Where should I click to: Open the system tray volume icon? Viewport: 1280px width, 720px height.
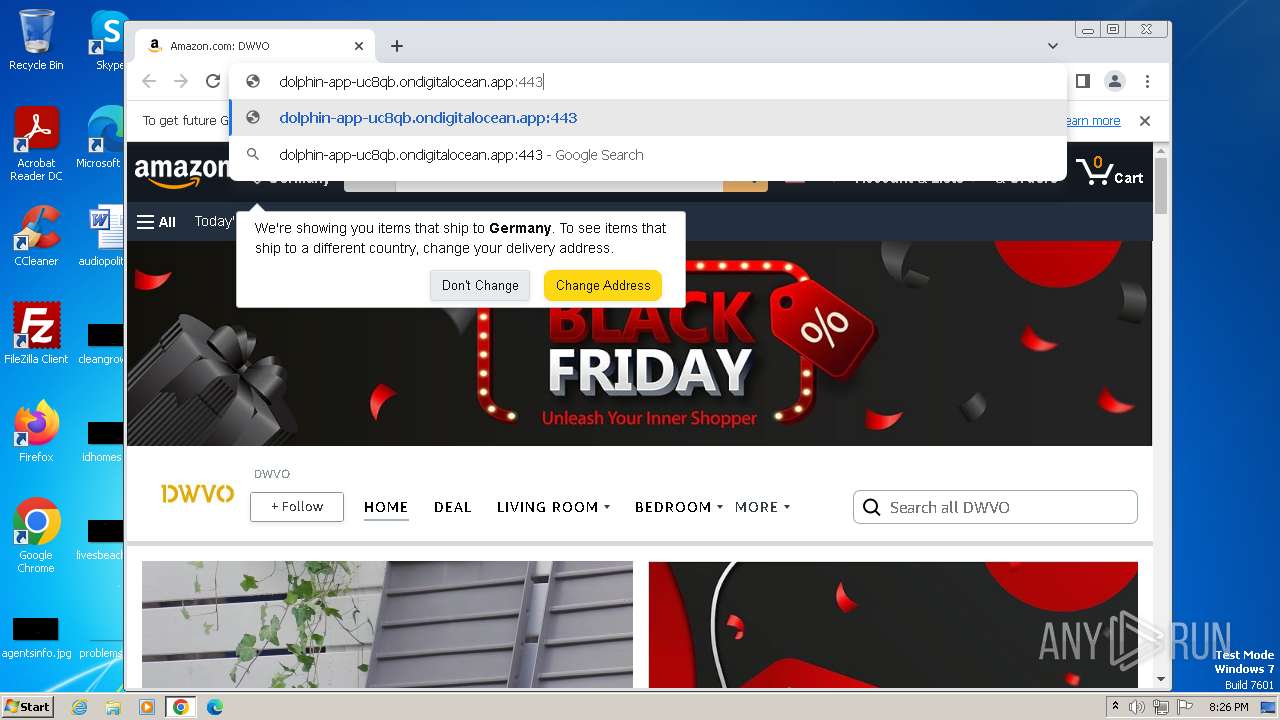click(1137, 707)
